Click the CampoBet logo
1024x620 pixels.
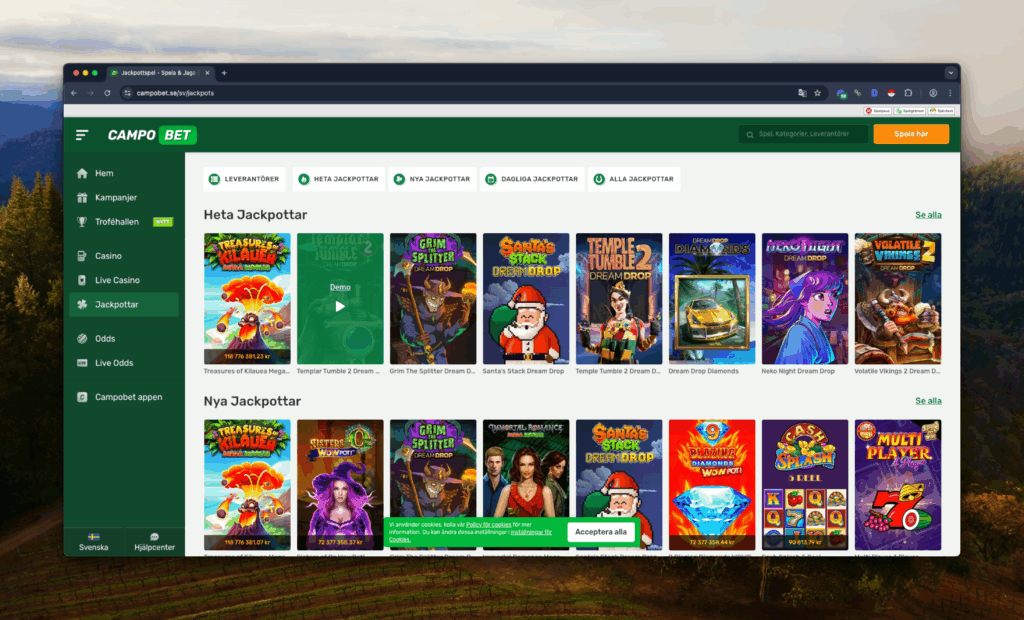click(x=152, y=135)
